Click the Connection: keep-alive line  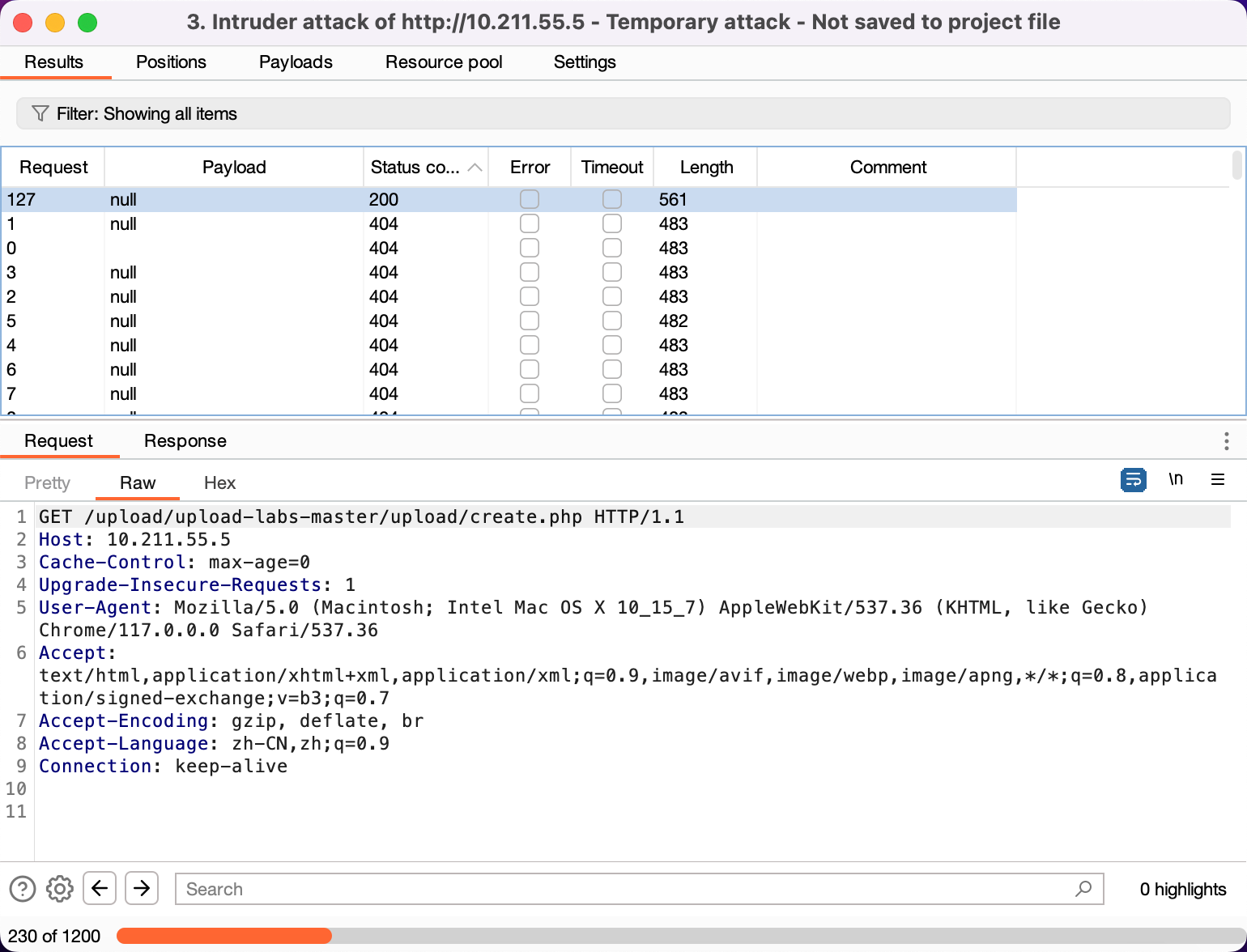[x=163, y=766]
